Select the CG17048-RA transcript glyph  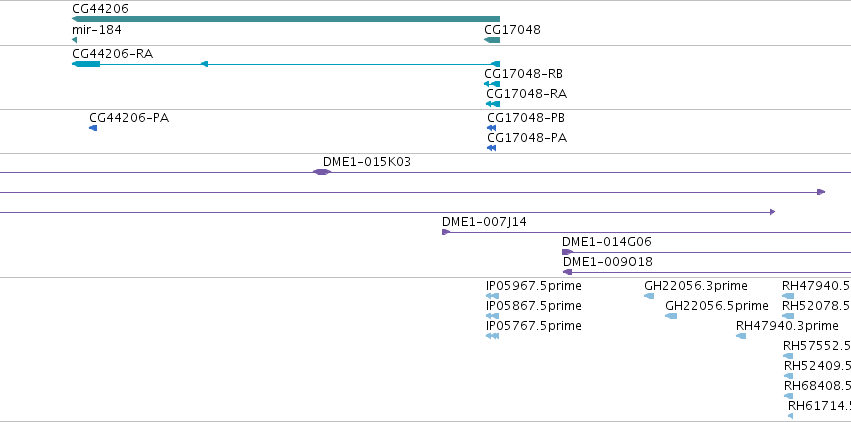493,104
